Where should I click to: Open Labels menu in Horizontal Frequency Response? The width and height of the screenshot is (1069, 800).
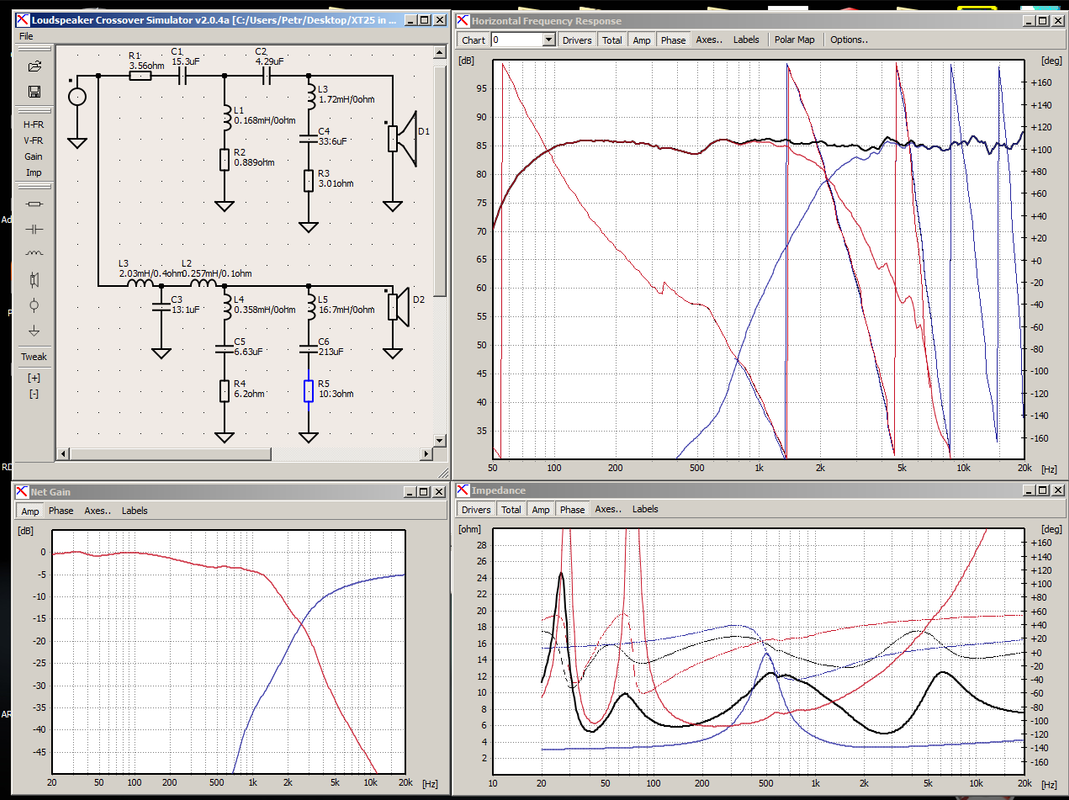click(746, 40)
